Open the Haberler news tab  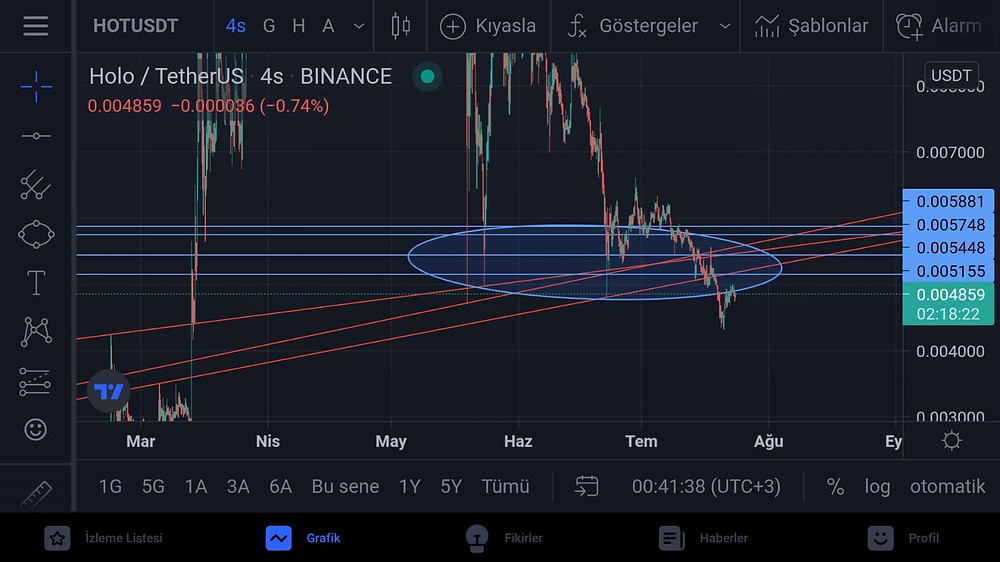click(703, 538)
